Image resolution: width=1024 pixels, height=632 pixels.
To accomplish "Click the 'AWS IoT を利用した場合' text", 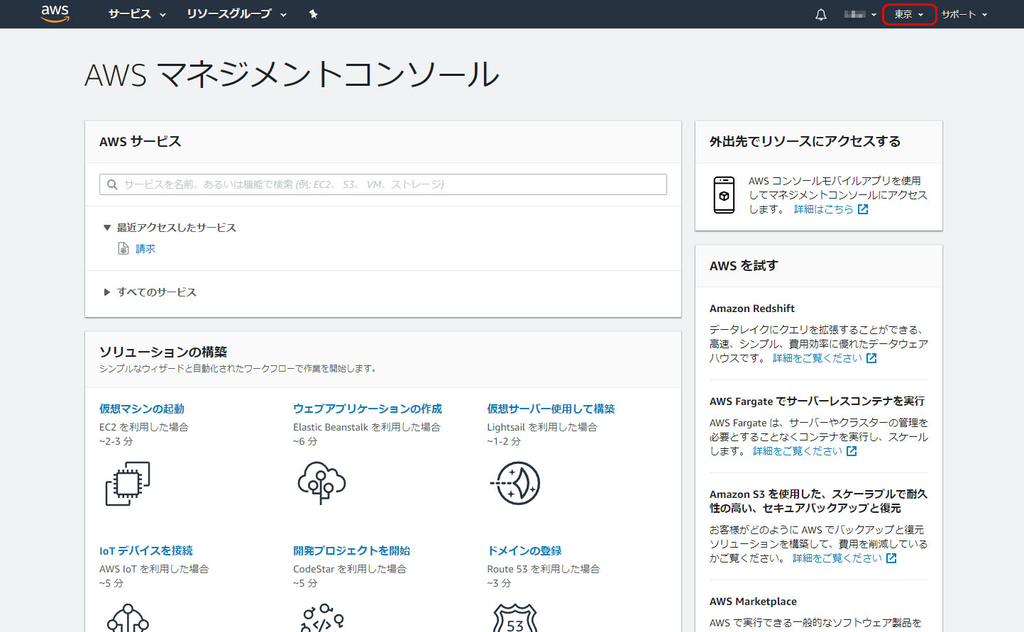I will tap(154, 569).
